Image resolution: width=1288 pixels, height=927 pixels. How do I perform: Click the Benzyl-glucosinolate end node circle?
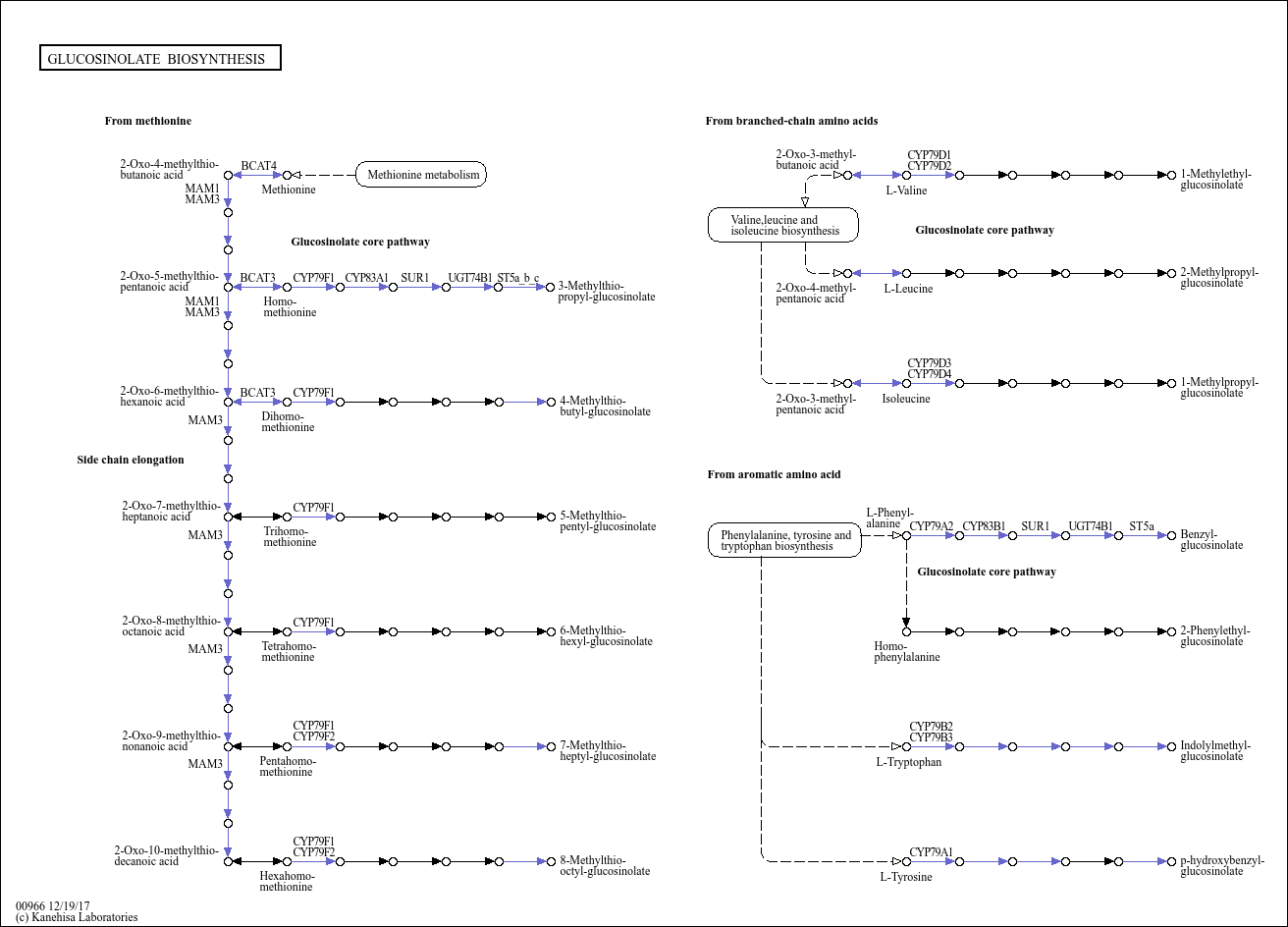(1171, 535)
